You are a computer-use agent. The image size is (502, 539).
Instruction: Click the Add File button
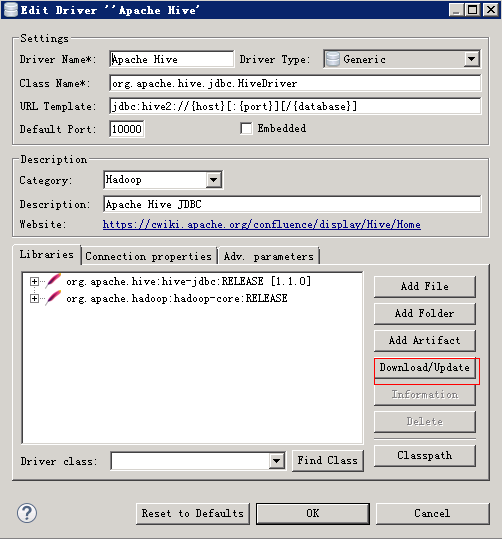[425, 286]
